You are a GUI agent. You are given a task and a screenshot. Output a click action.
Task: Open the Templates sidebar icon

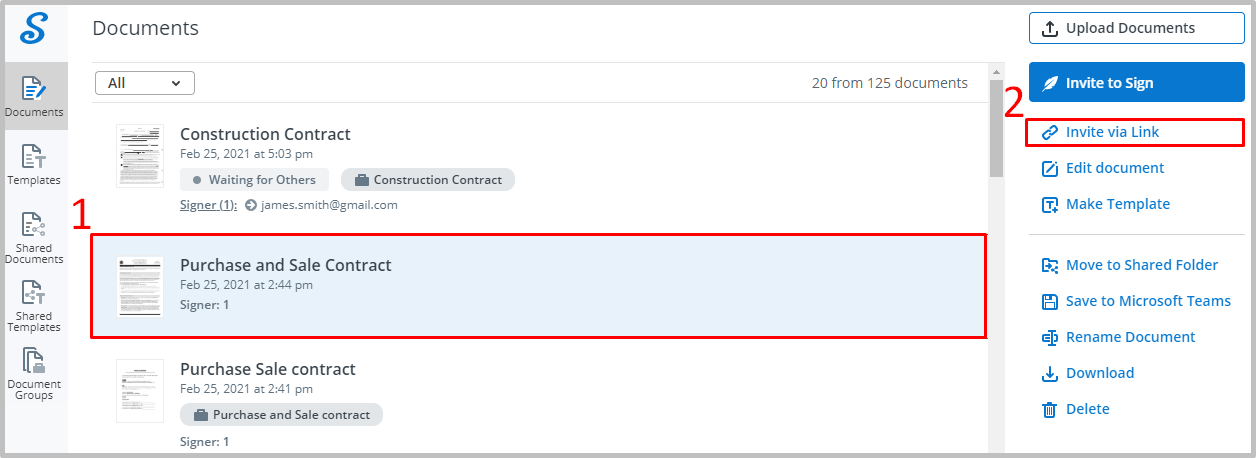click(34, 164)
